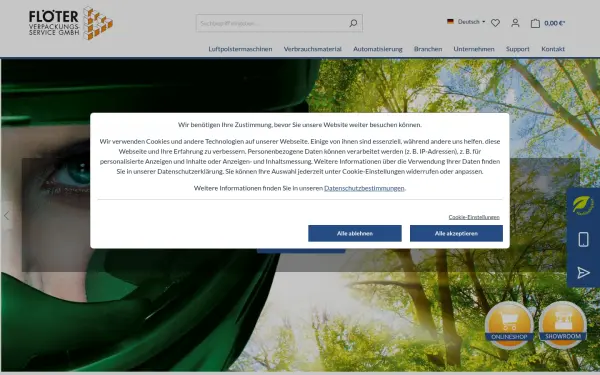Image resolution: width=600 pixels, height=375 pixels.
Task: Open the shopping cart showing 0,00 €
Action: coord(548,23)
